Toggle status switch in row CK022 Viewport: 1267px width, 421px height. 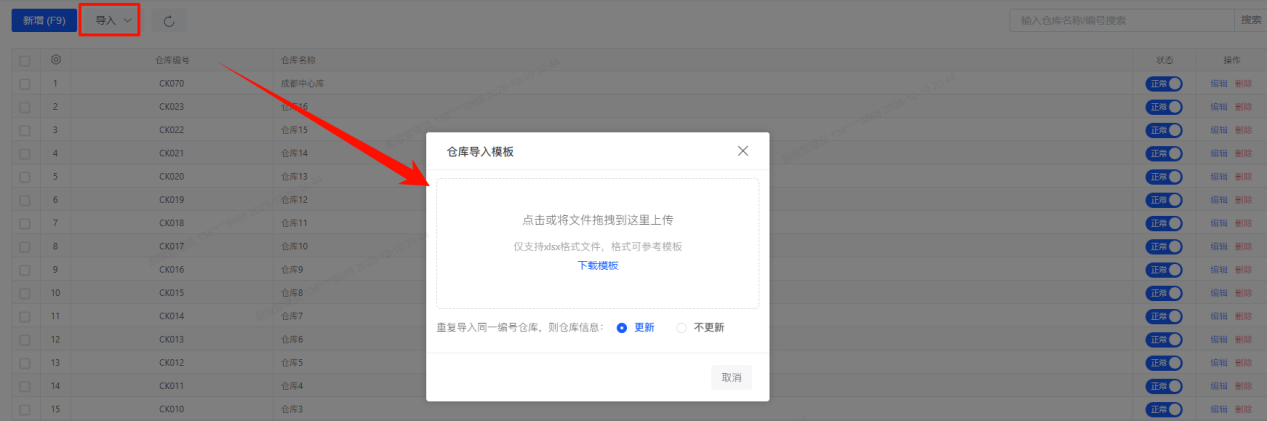pos(1164,130)
